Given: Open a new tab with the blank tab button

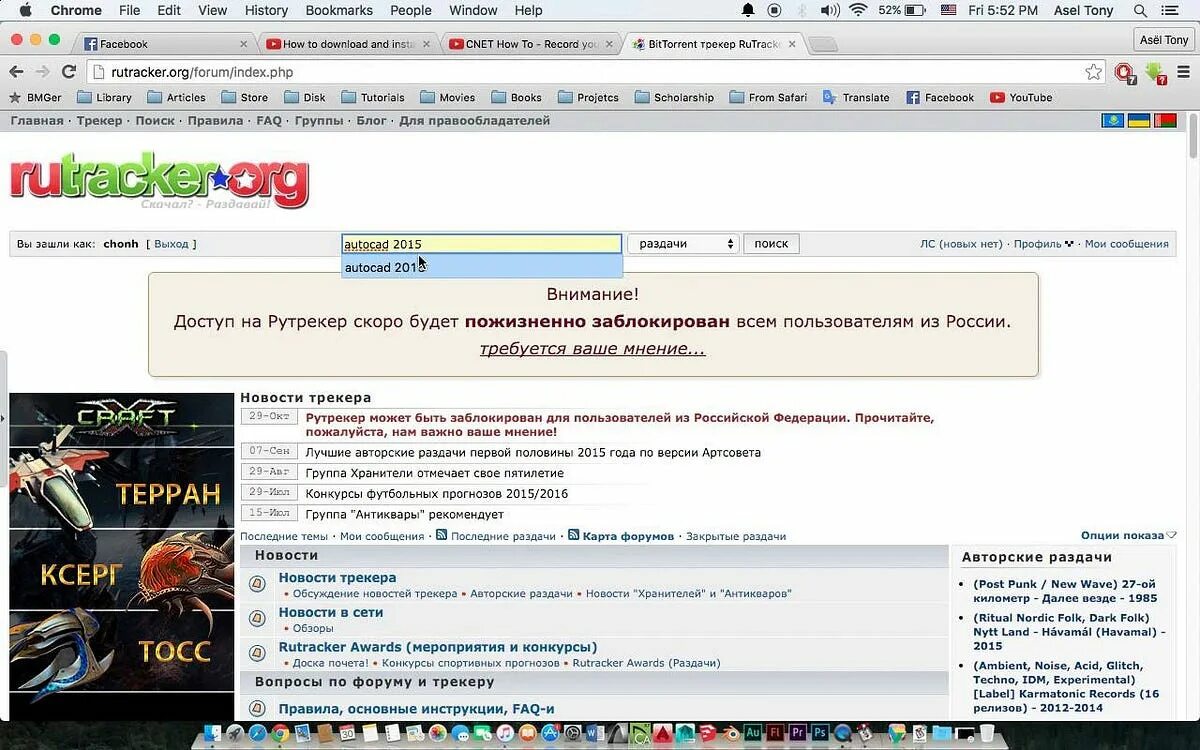Looking at the screenshot, I should pyautogui.click(x=822, y=44).
